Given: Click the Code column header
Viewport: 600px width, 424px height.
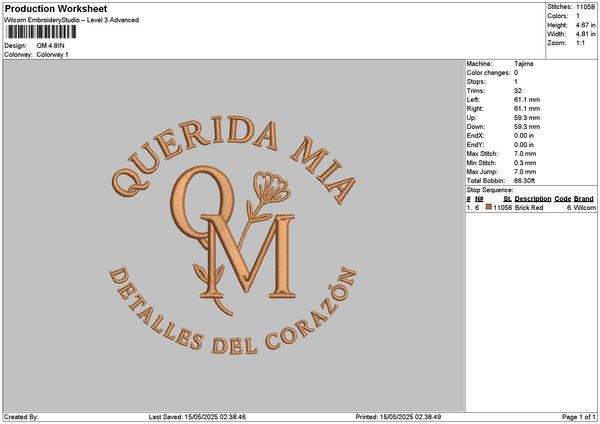Looking at the screenshot, I should (563, 198).
